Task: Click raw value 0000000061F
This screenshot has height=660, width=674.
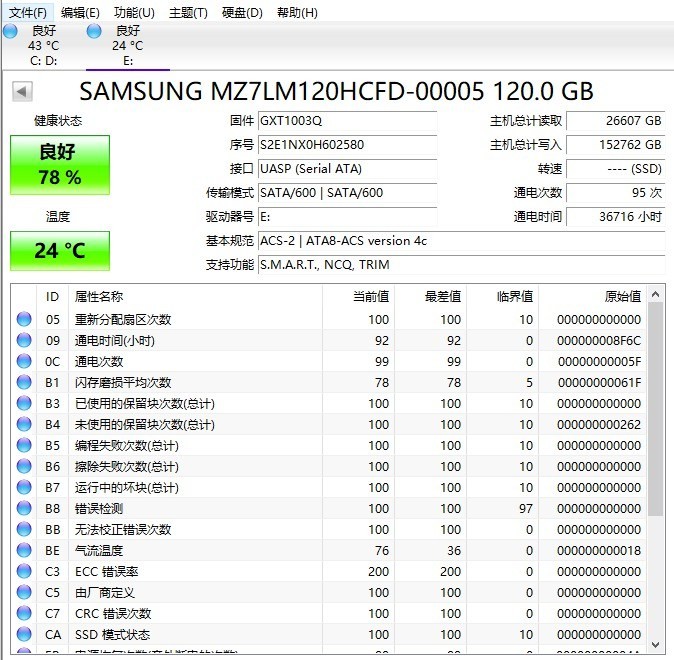Action: 599,383
